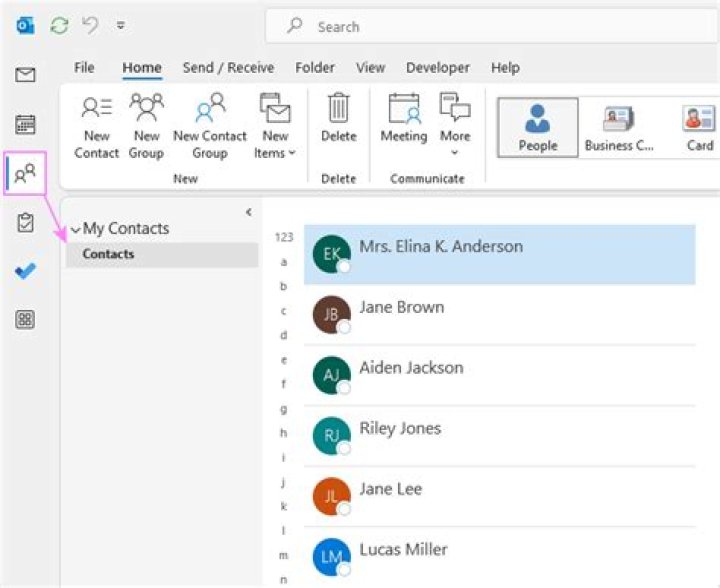Viewport: 720px width, 588px height.
Task: Open the More communicate dropdown
Action: click(455, 126)
